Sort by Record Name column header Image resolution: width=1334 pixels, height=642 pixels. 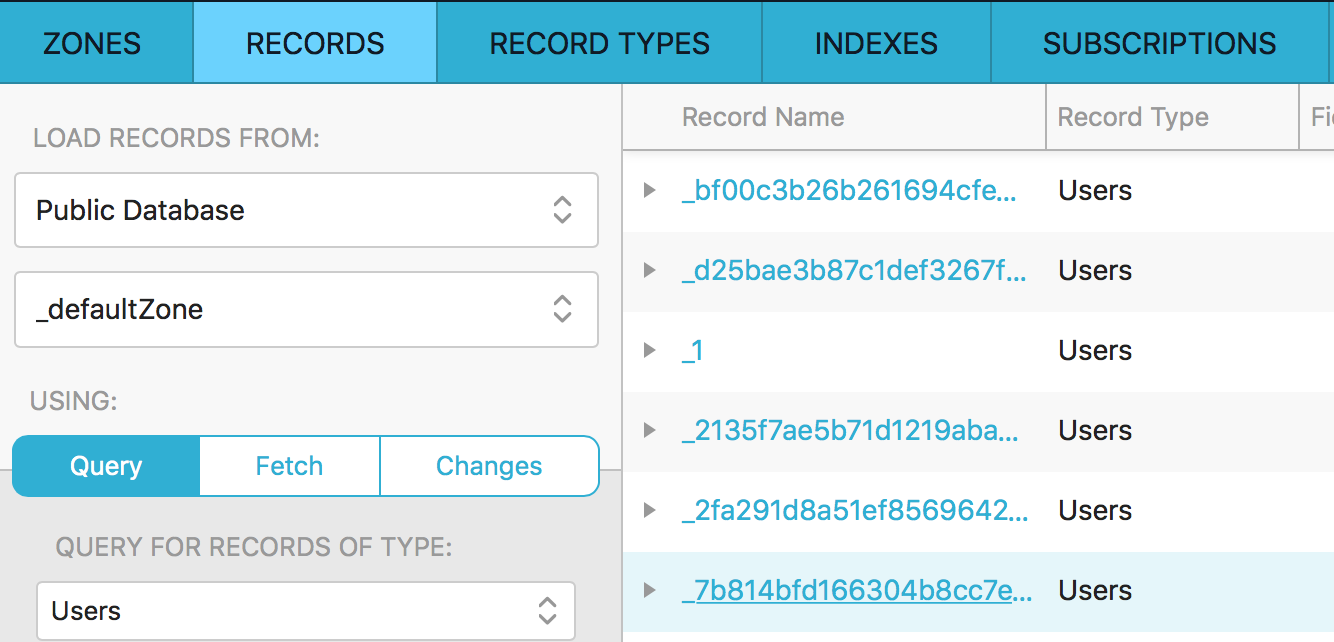click(x=763, y=117)
